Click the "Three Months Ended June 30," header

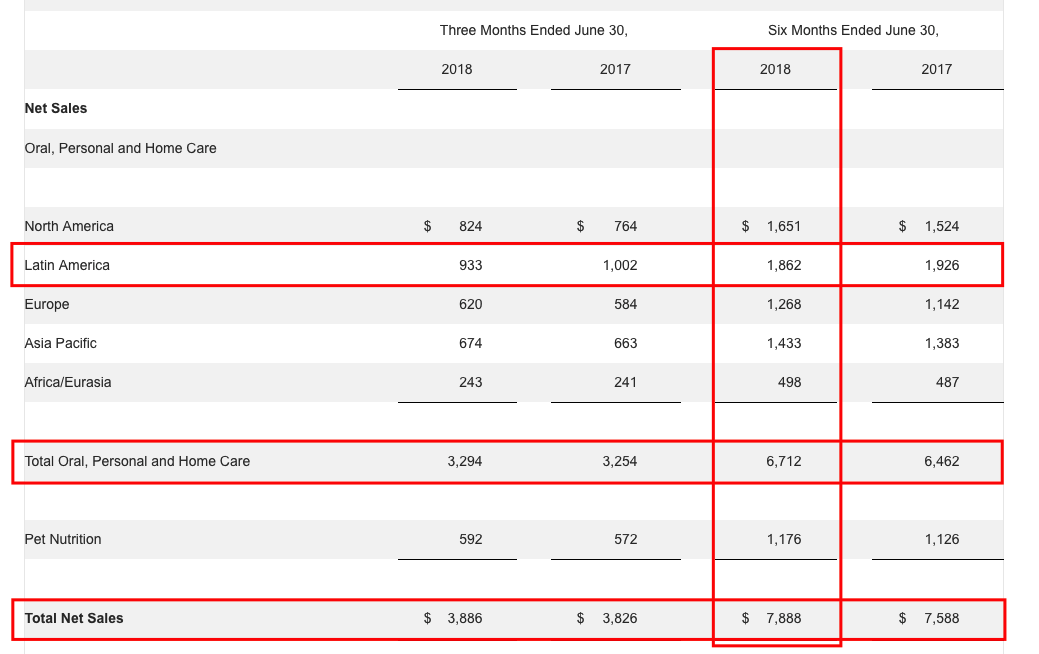point(533,30)
